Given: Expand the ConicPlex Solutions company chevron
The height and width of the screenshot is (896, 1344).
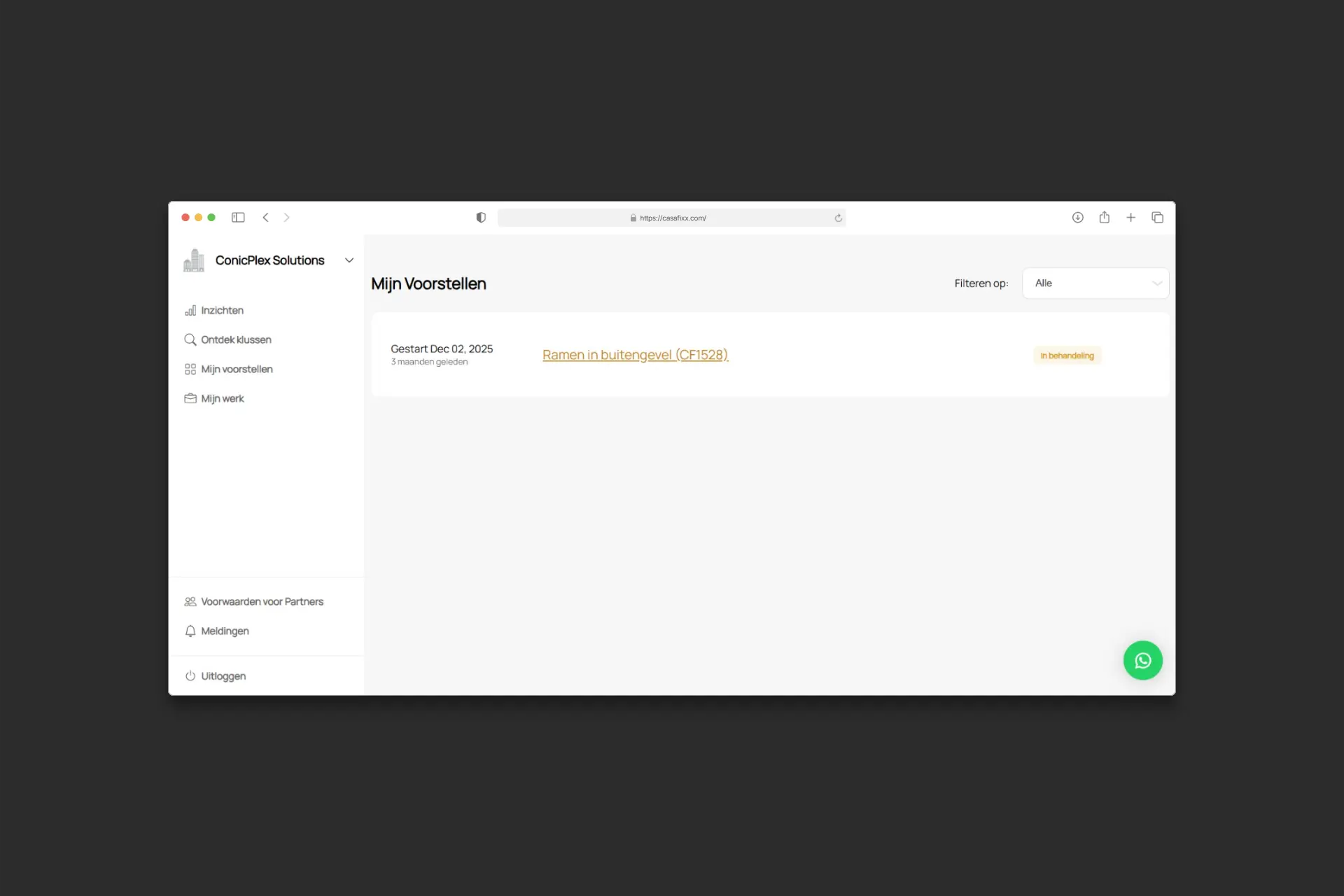Looking at the screenshot, I should [x=349, y=260].
